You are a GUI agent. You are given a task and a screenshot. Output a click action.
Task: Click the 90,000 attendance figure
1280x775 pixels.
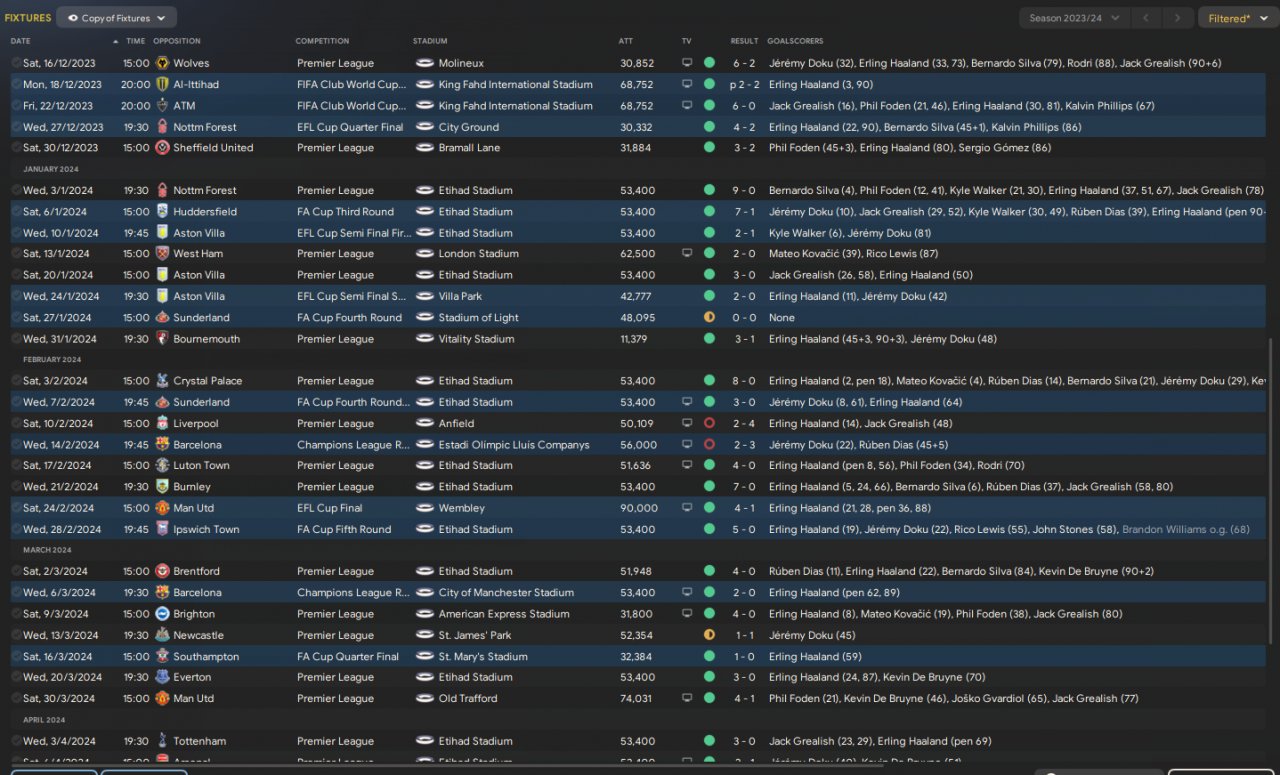point(639,508)
